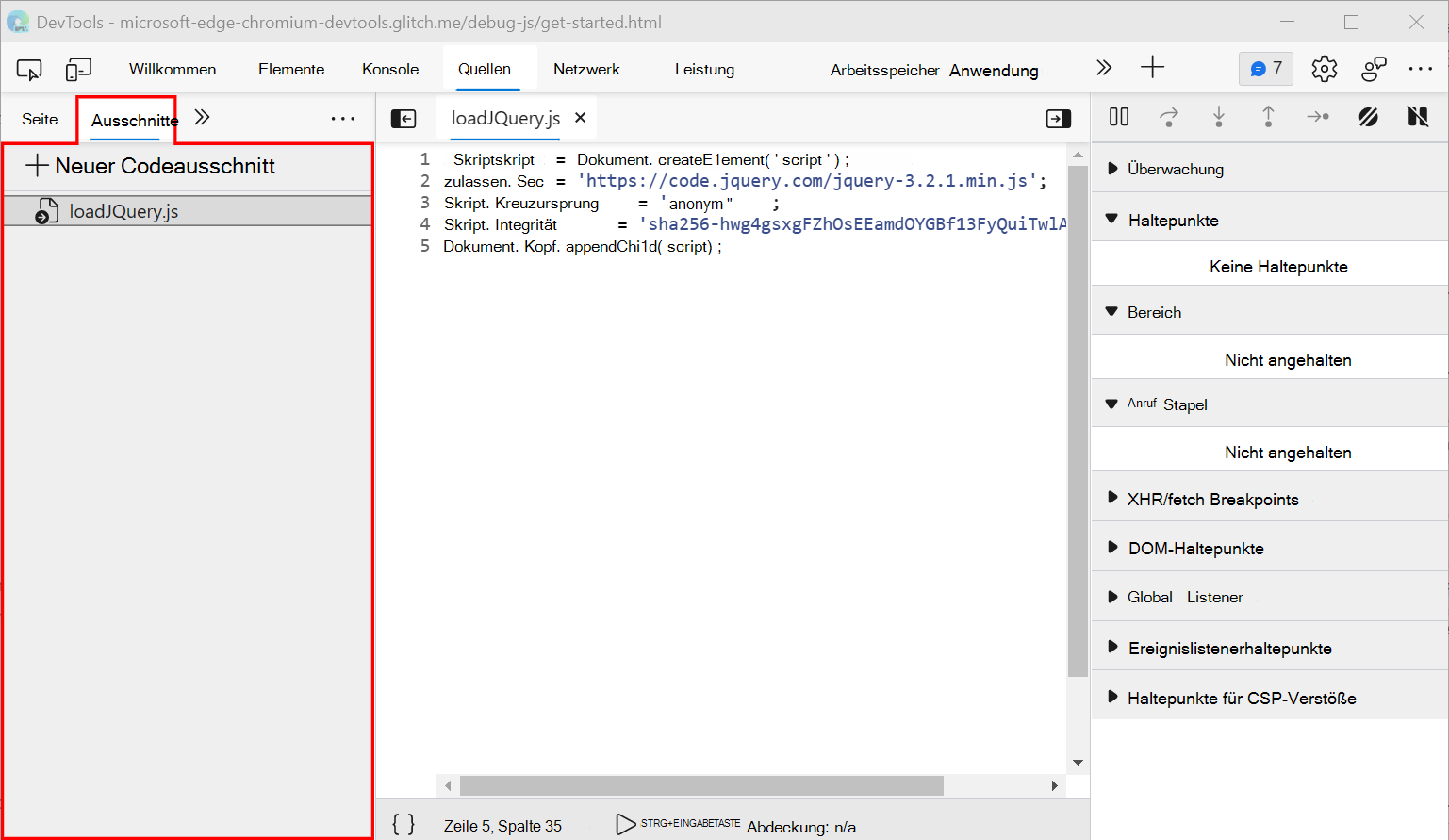
Task: Hide the navigator sidebar
Action: click(x=403, y=119)
